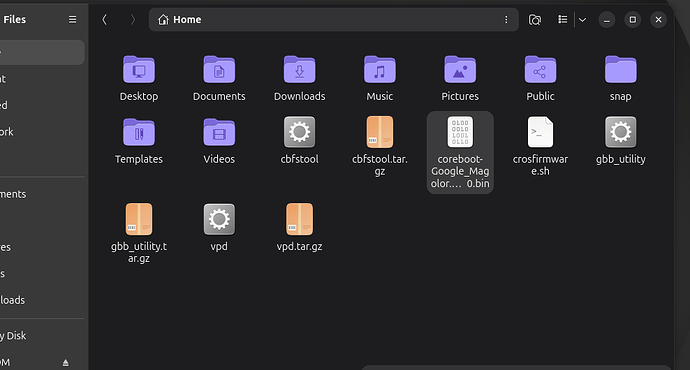The height and width of the screenshot is (370, 690).
Task: Open the Downloads folder
Action: 299,78
